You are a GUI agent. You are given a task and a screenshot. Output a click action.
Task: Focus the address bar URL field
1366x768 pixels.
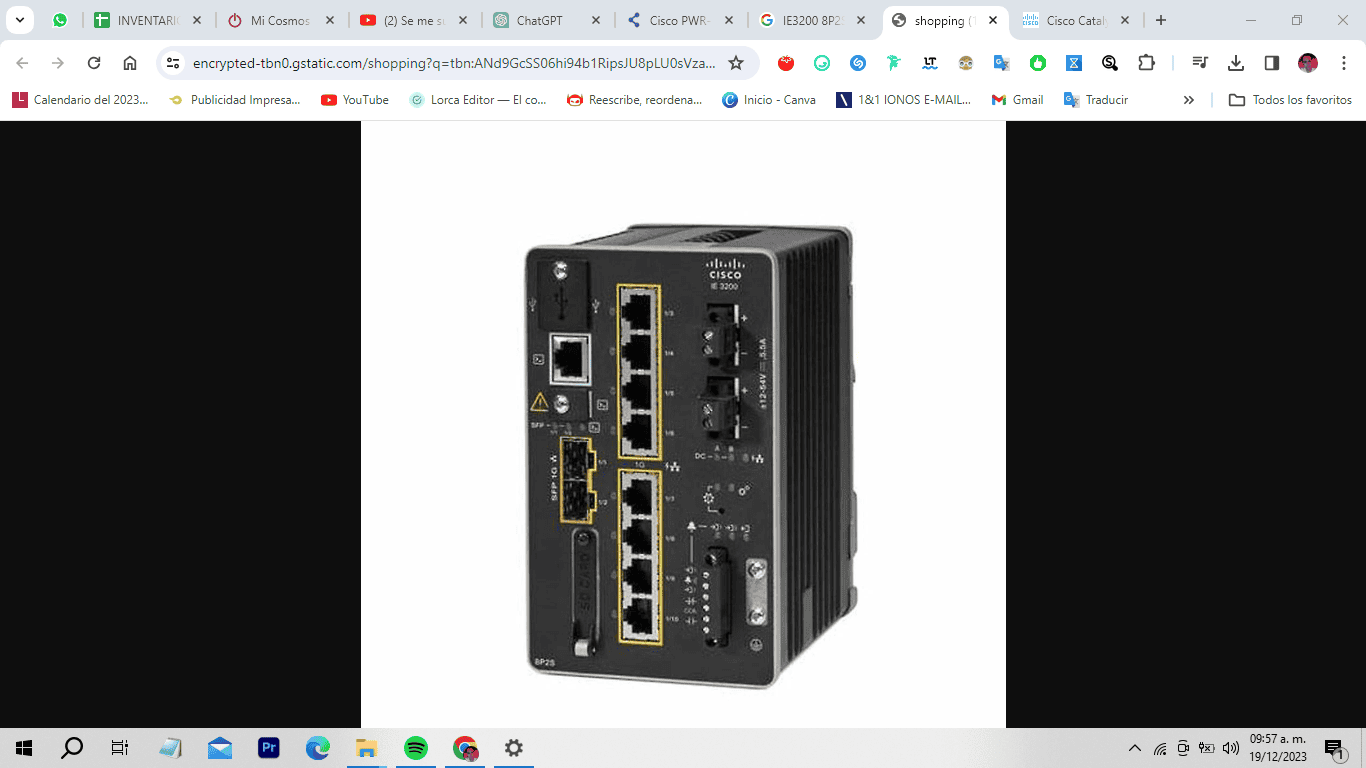coord(454,63)
